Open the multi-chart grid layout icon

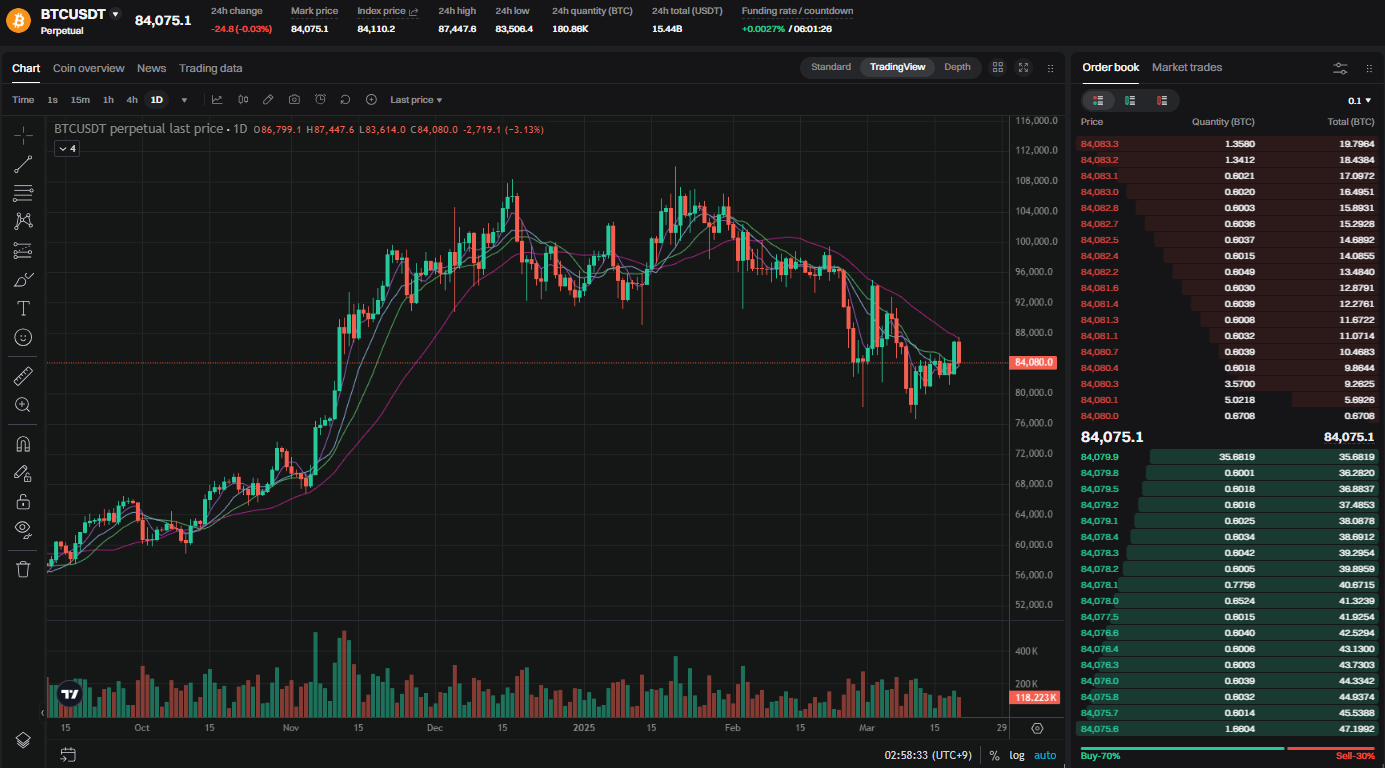998,67
